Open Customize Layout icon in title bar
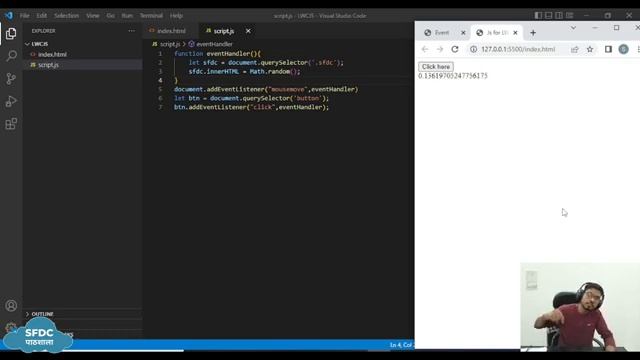 click(x=569, y=15)
